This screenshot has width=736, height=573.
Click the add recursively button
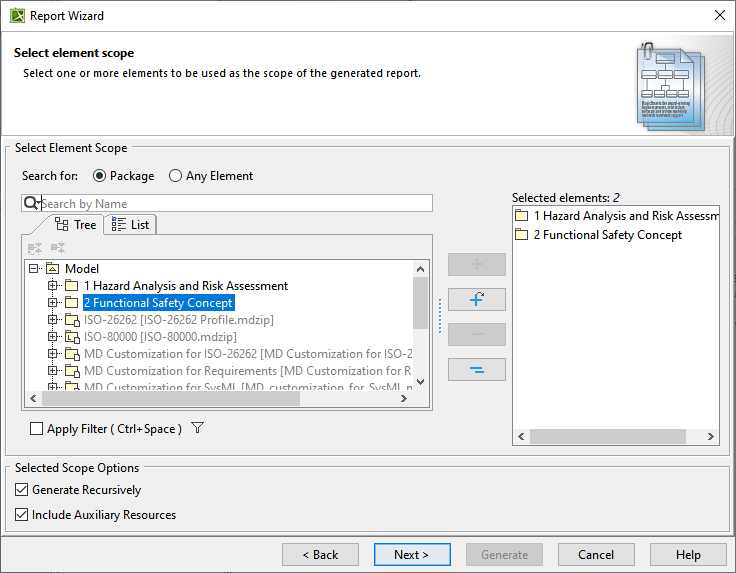point(477,299)
